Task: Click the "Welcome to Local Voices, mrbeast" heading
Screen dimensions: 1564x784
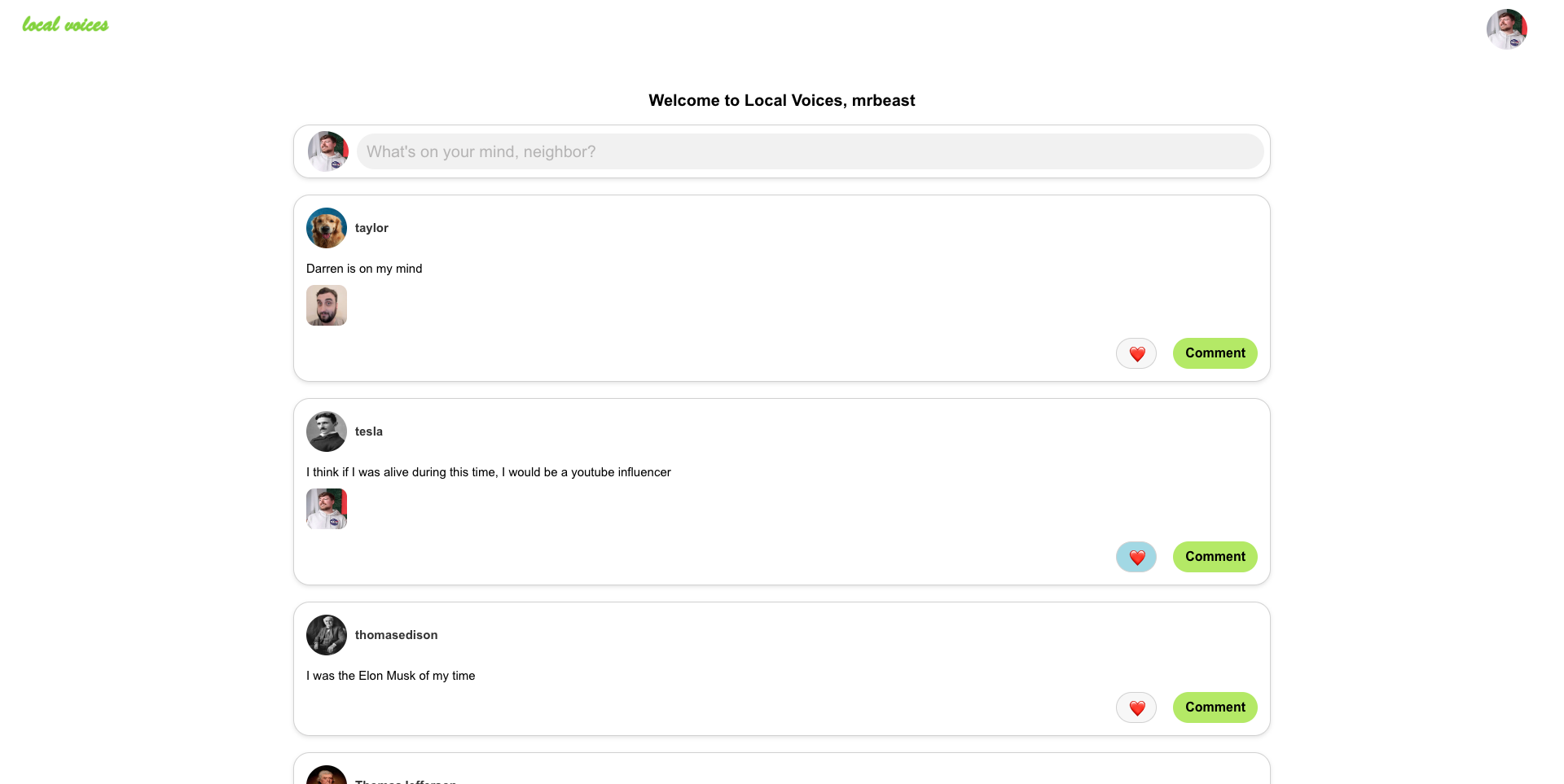Action: click(782, 100)
